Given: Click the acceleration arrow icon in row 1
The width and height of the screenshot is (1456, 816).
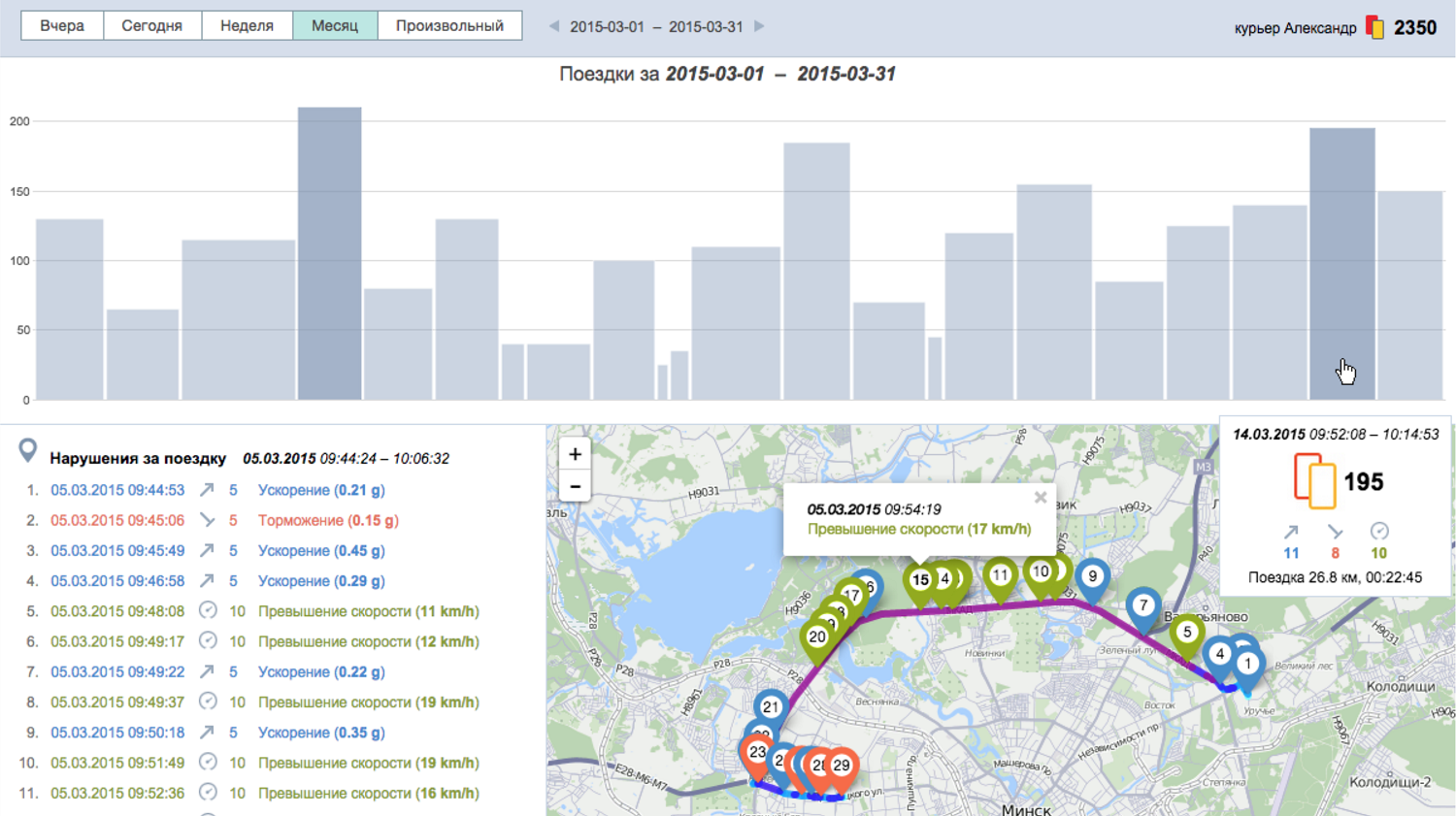Looking at the screenshot, I should 207,490.
